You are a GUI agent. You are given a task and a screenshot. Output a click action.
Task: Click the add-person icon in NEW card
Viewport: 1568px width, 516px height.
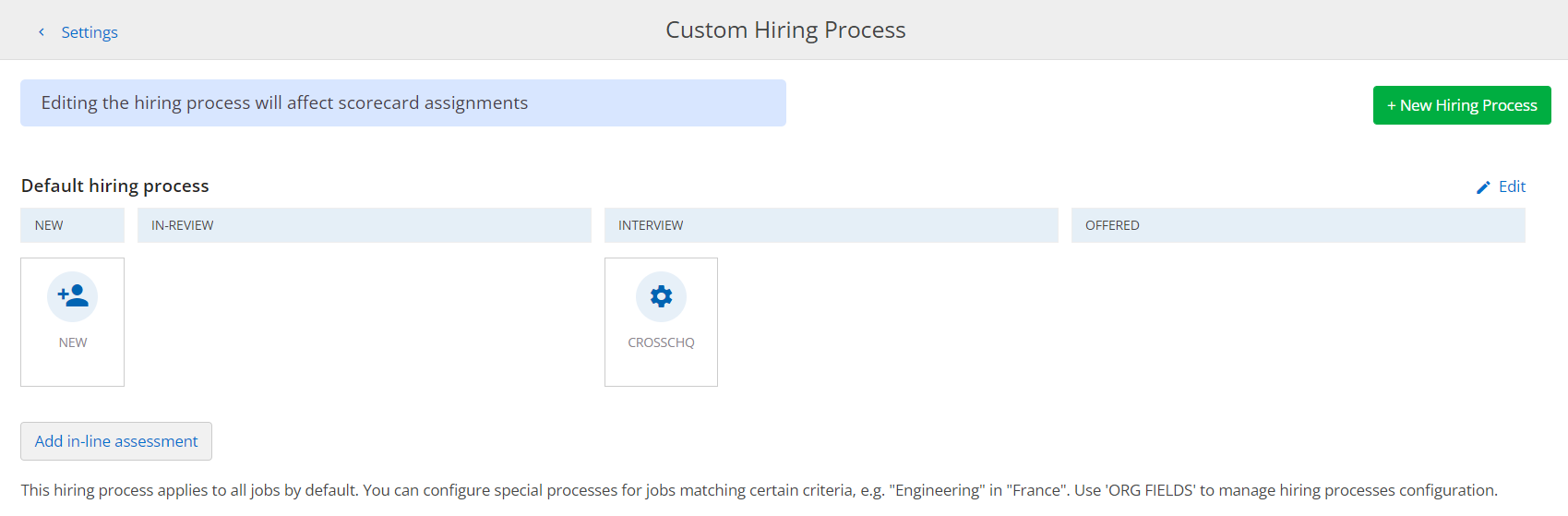coord(73,296)
